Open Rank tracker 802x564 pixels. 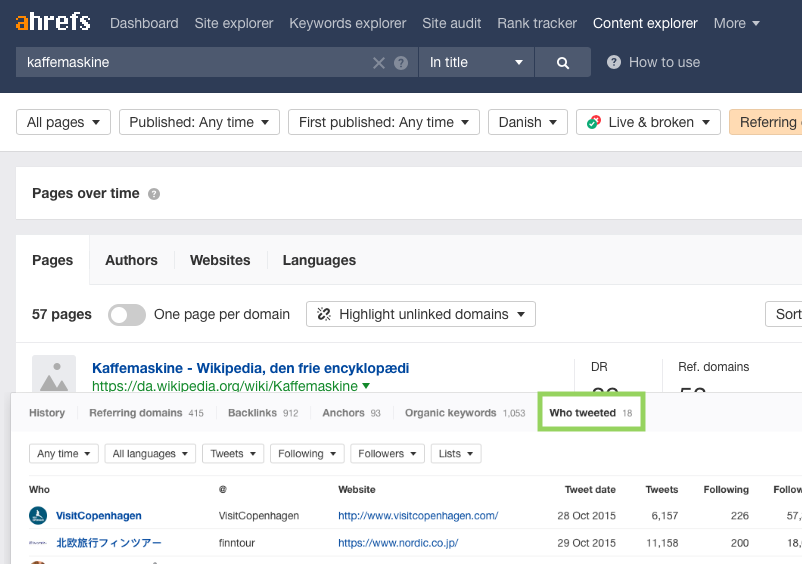(x=537, y=24)
